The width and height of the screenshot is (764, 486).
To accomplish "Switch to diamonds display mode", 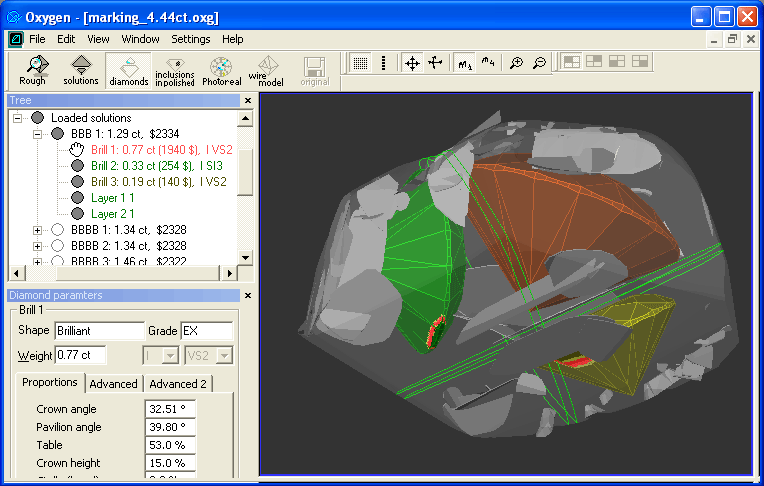I will [x=128, y=69].
